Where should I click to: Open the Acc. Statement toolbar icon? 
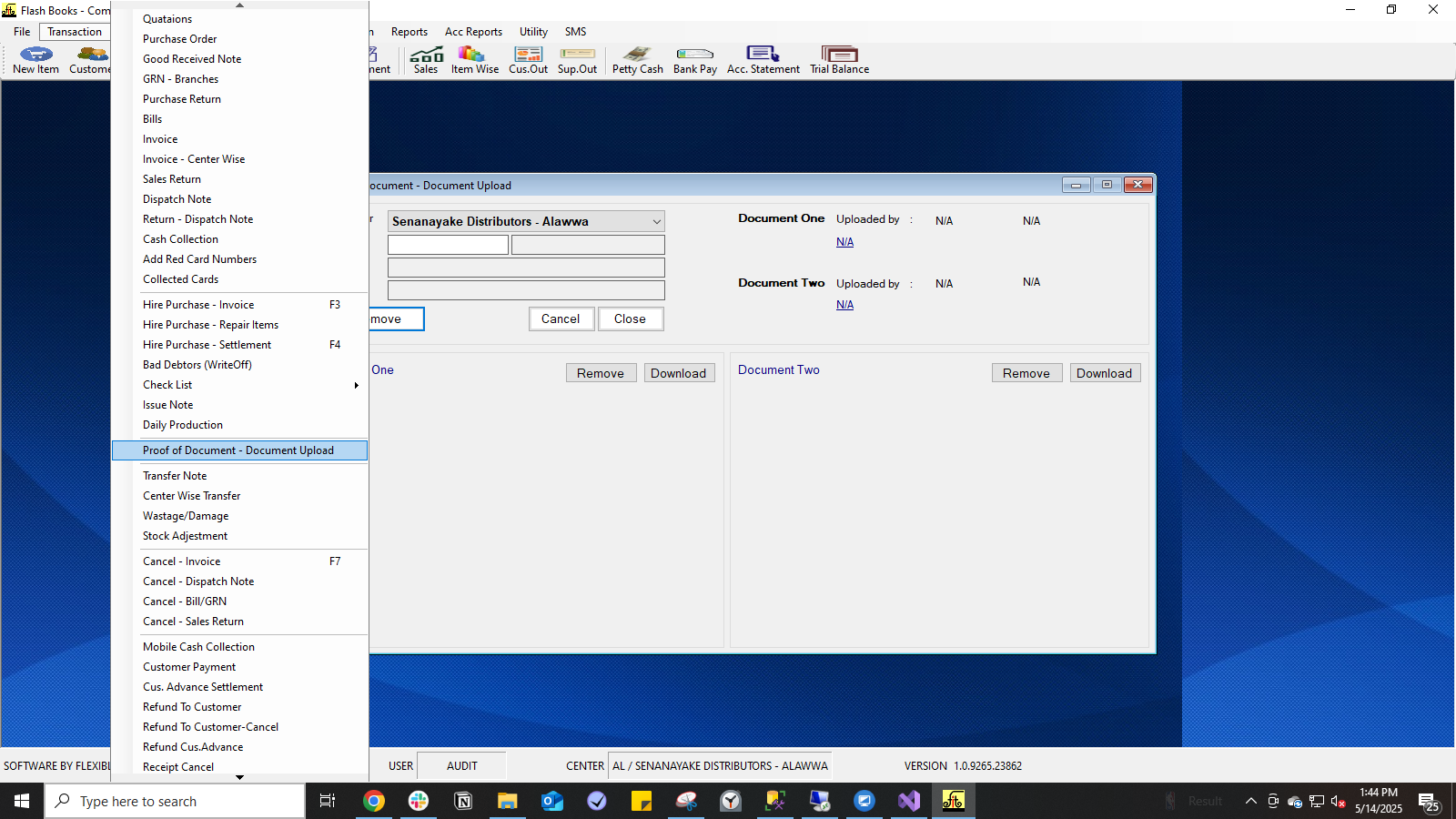click(763, 59)
